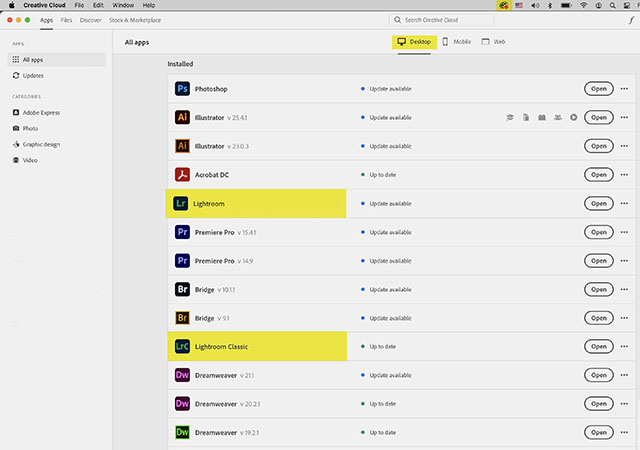Click the circular play icon in Illustrator row

point(573,118)
